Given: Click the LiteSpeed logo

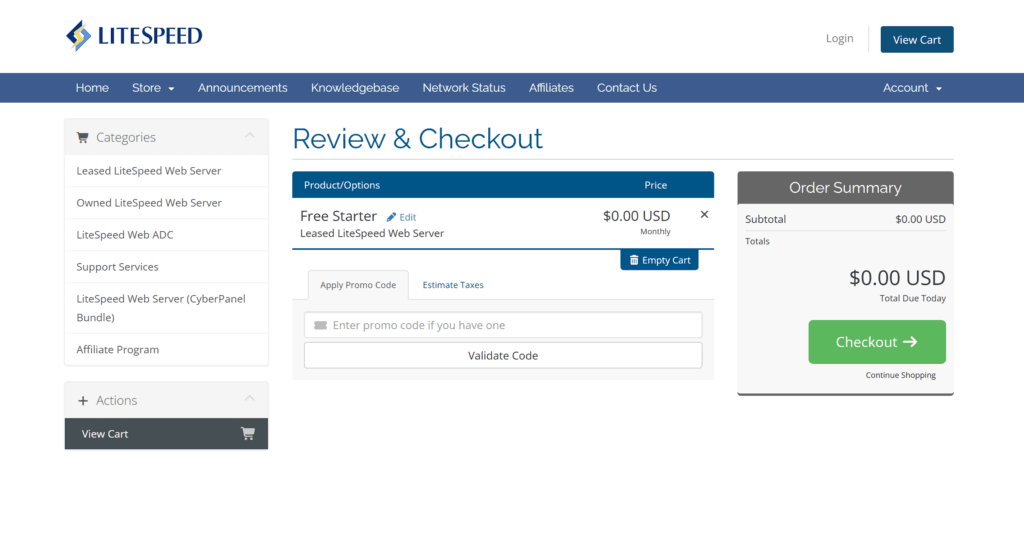Looking at the screenshot, I should point(135,35).
